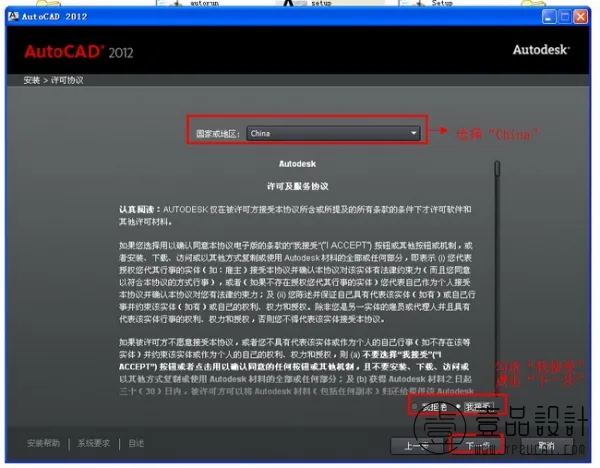Viewport: 600px width, 468px height.
Task: Minimize the AutoCAD 2012 installer window
Action: pyautogui.click(x=548, y=17)
